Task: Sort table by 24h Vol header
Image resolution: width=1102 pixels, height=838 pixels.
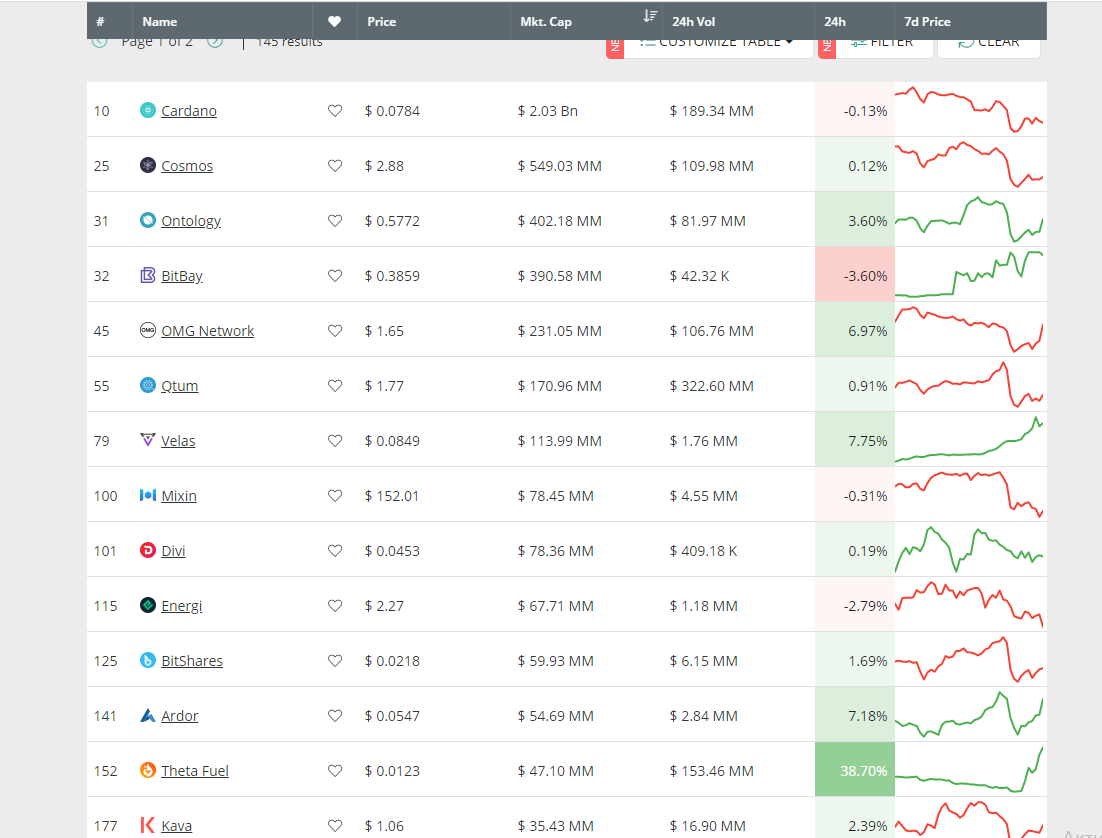Action: tap(693, 22)
